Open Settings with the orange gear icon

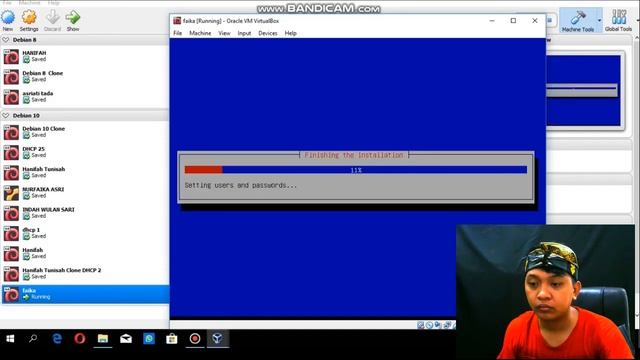click(29, 18)
